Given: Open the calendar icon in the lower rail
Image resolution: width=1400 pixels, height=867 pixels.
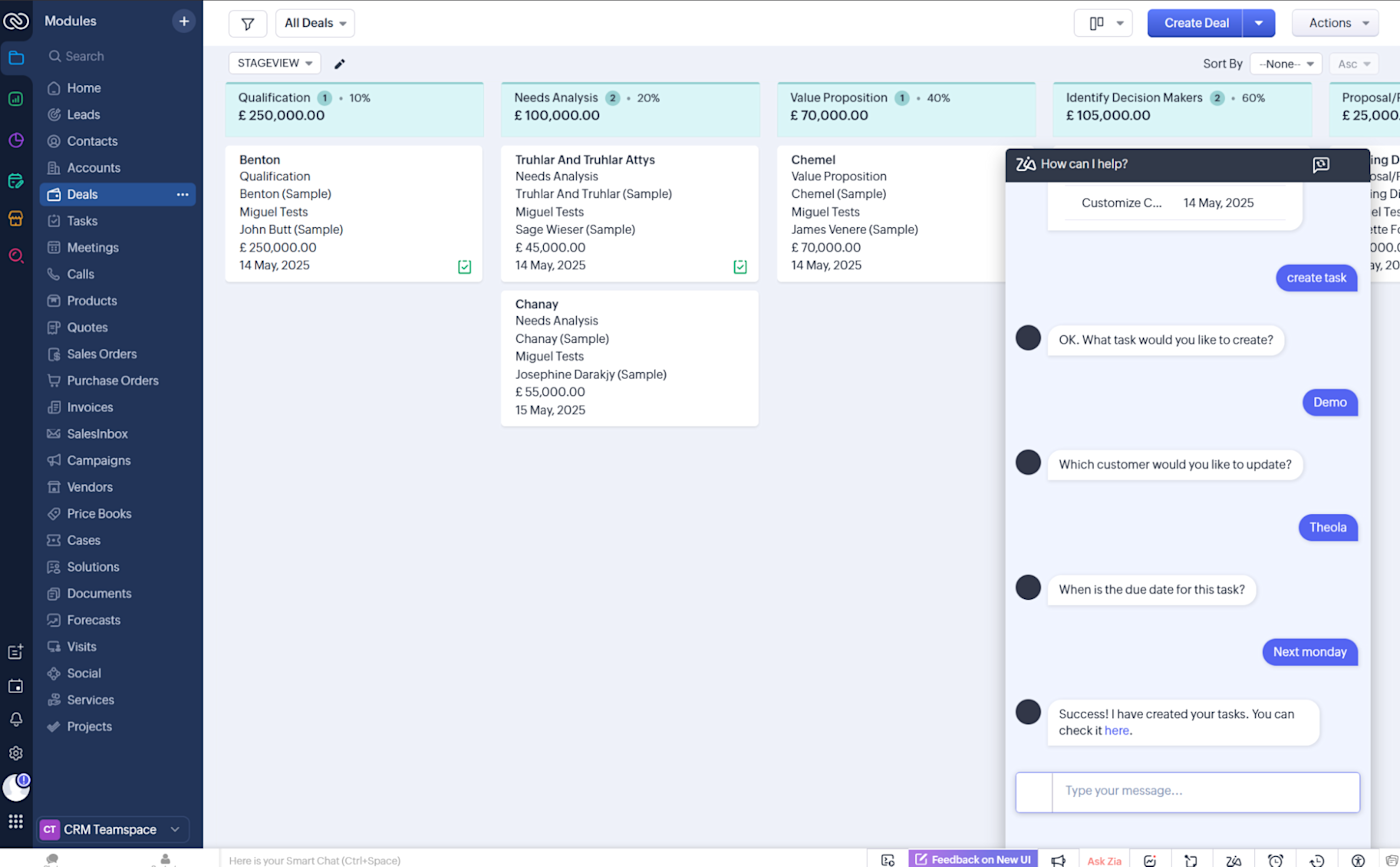Looking at the screenshot, I should pos(16,686).
